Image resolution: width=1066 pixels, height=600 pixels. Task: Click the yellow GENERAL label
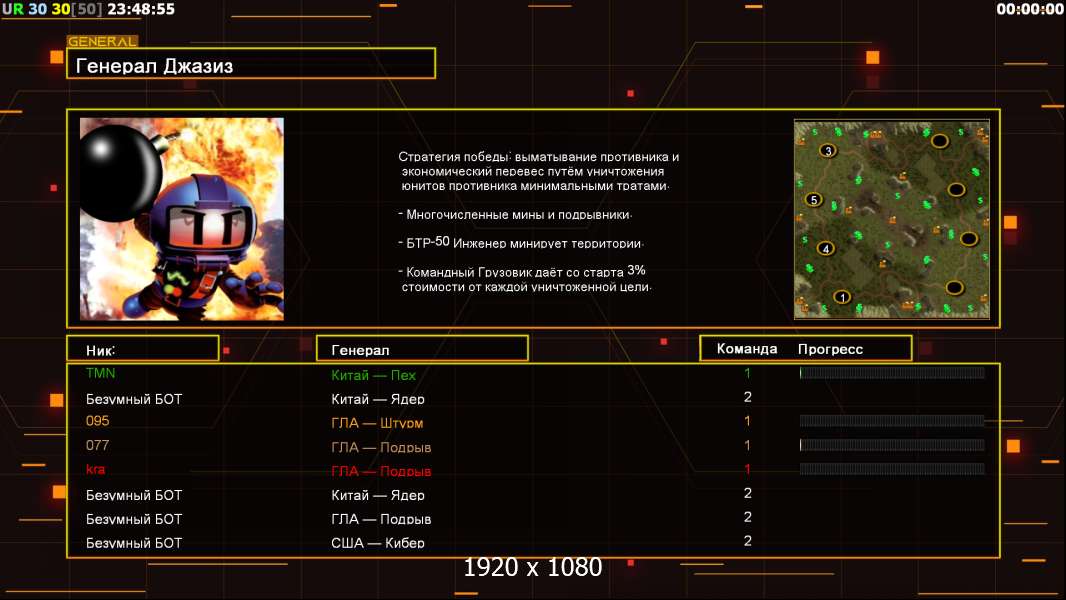(x=102, y=41)
